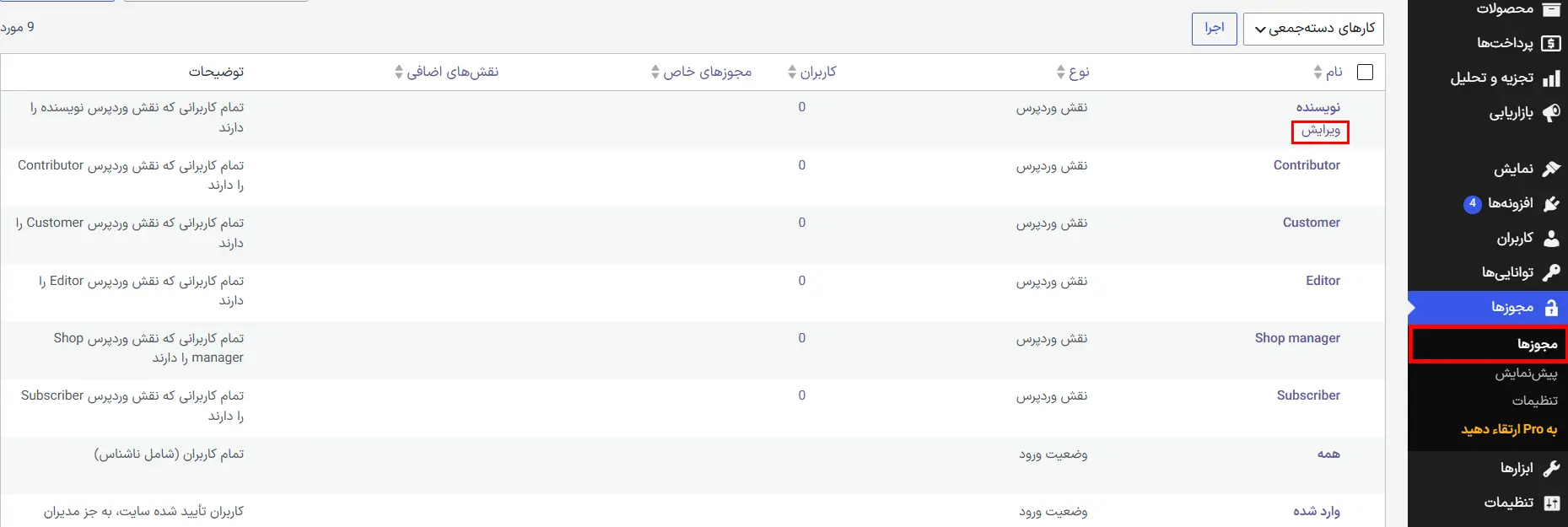1568x527 pixels.
Task: Open the Contributor role link
Action: click(1307, 165)
